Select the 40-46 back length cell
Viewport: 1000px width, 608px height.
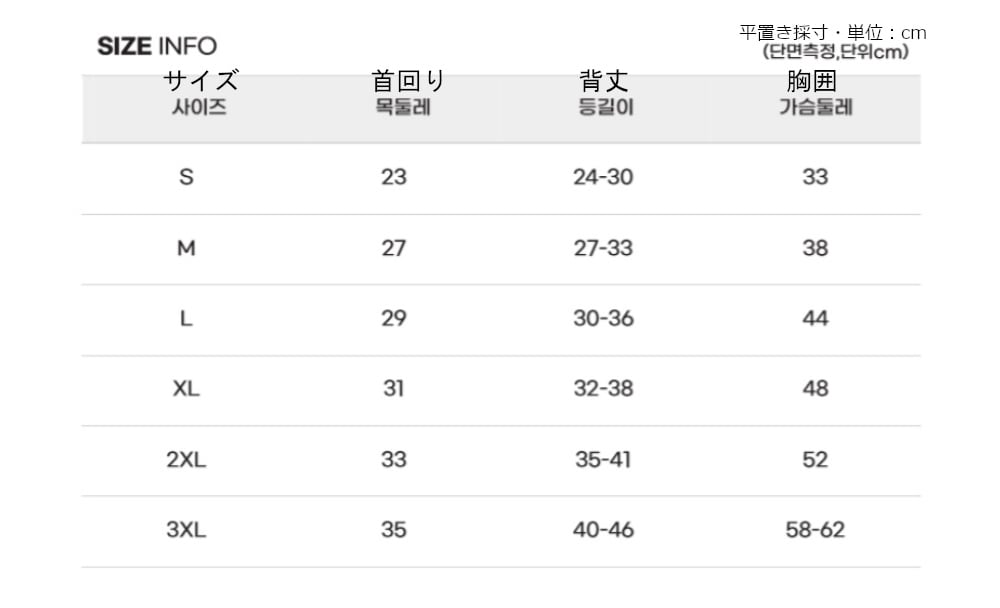tap(603, 530)
